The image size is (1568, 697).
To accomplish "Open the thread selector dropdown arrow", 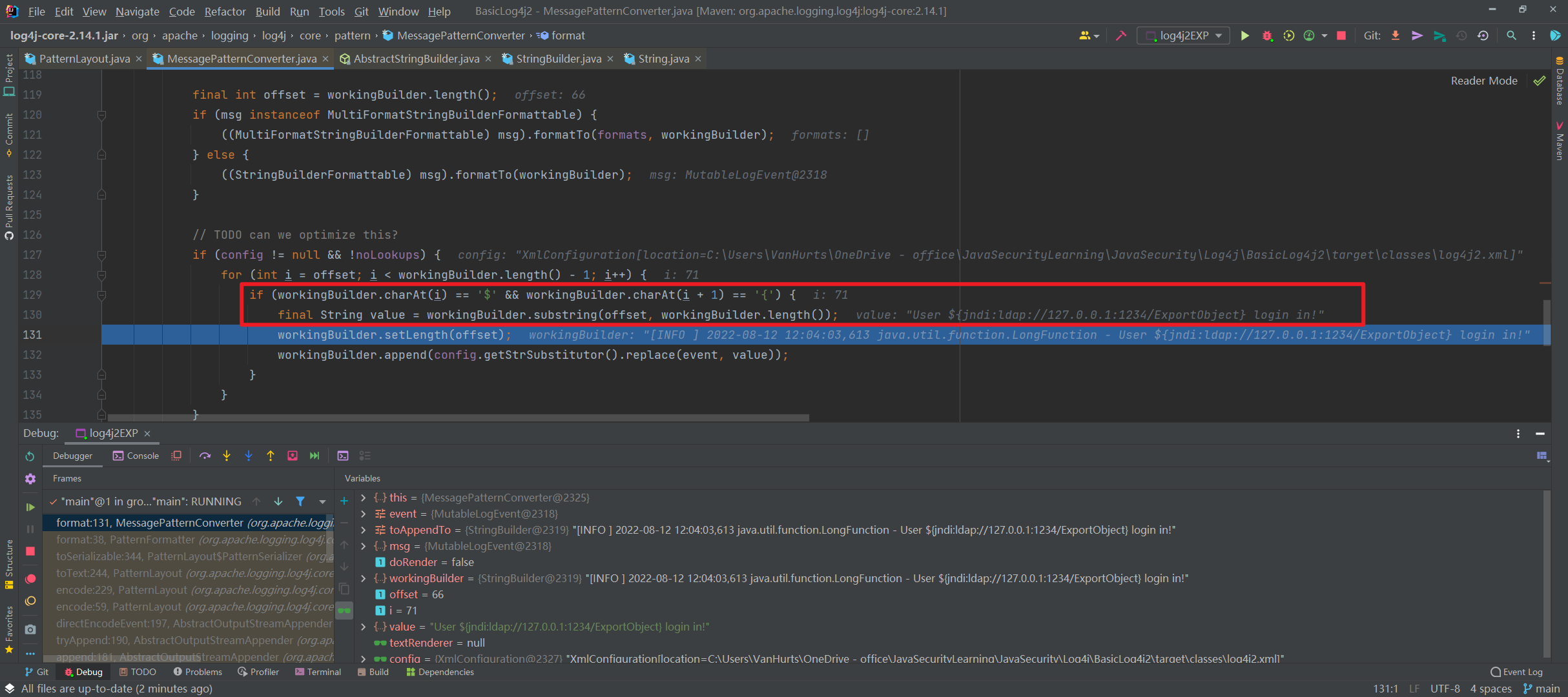I will coord(322,501).
